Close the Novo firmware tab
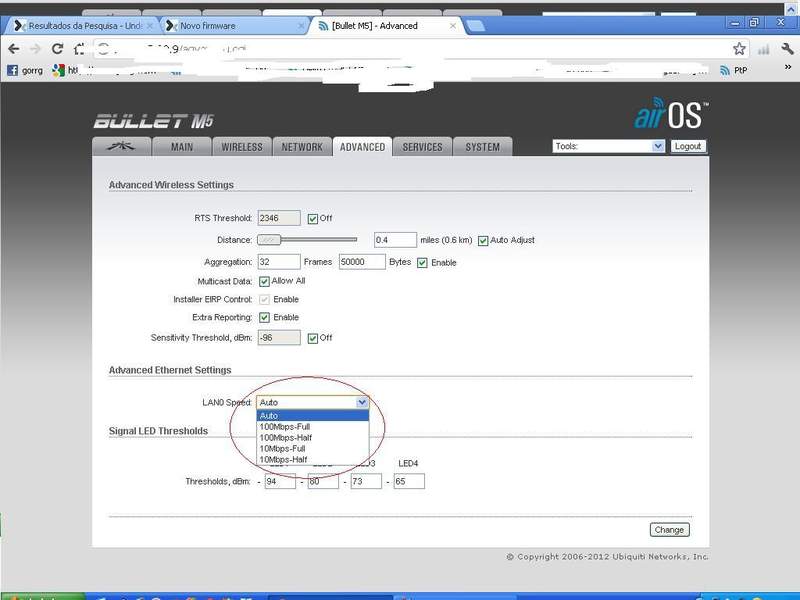This screenshot has height=600, width=800. pyautogui.click(x=301, y=26)
